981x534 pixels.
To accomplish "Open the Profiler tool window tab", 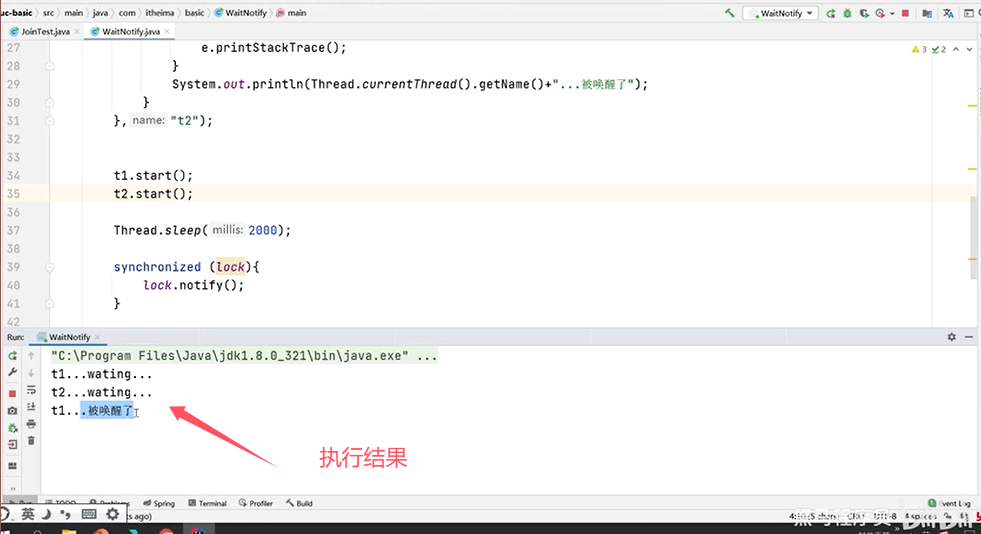I will tap(255, 503).
